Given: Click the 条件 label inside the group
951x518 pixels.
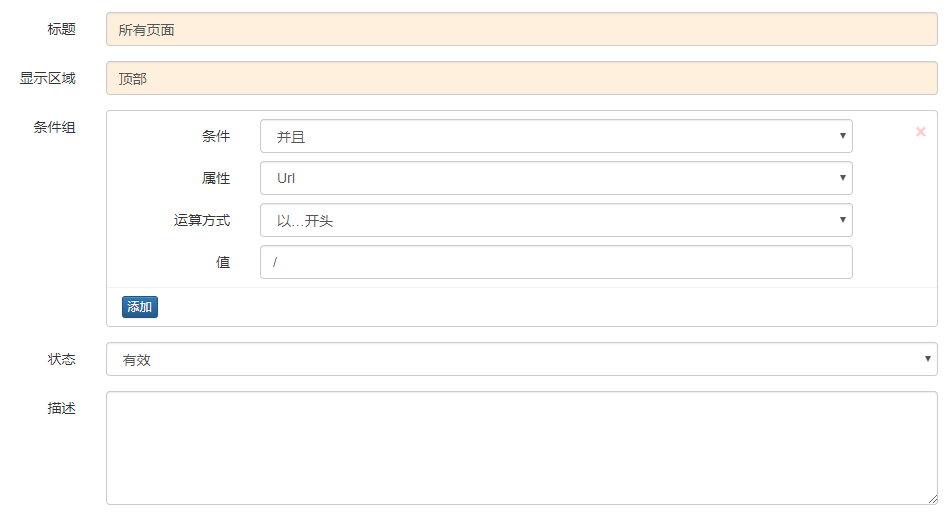Looking at the screenshot, I should tap(216, 136).
